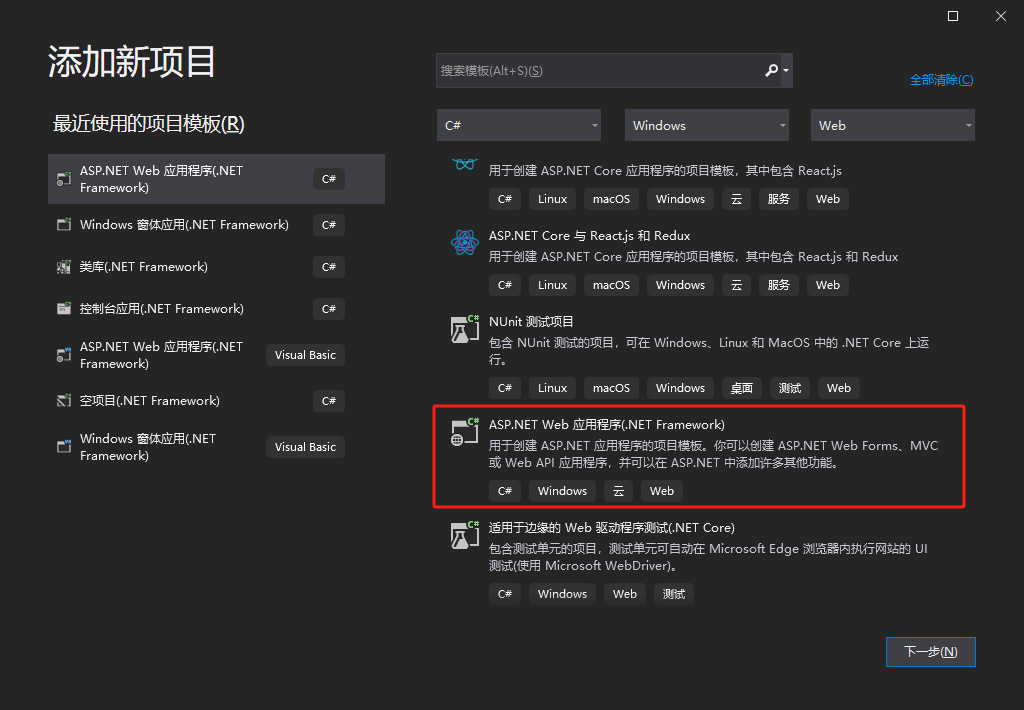Image resolution: width=1024 pixels, height=710 pixels.
Task: Maximize the 添加新项目 dialog window
Action: pyautogui.click(x=953, y=16)
